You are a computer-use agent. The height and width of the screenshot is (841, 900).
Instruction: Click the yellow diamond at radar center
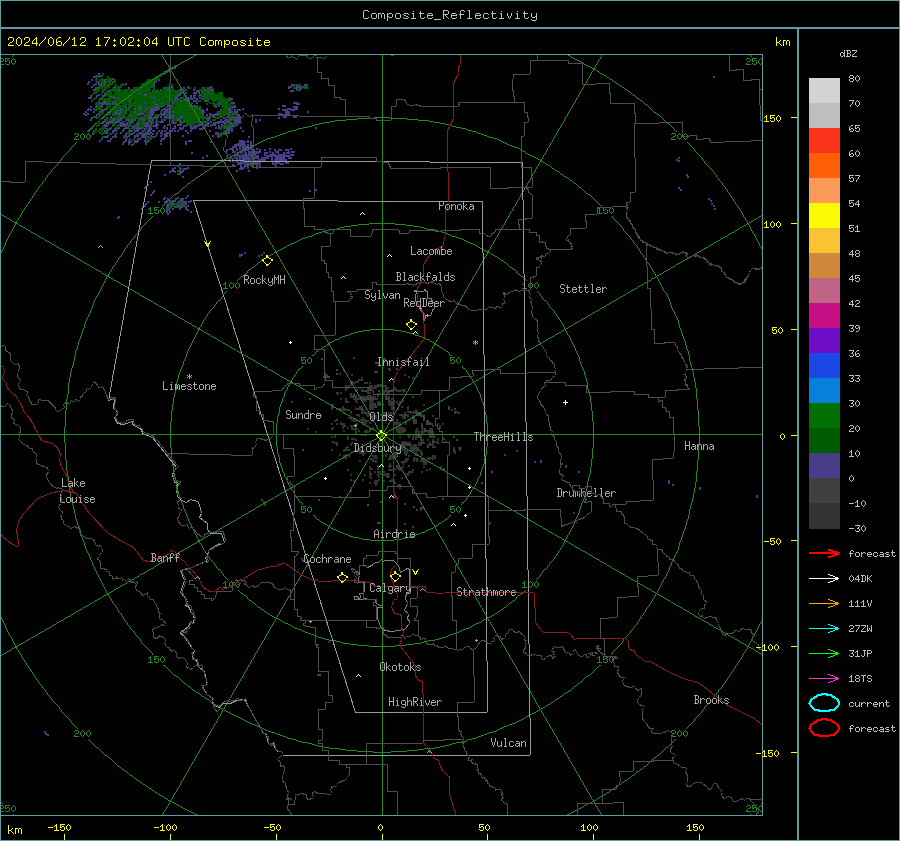click(x=381, y=436)
